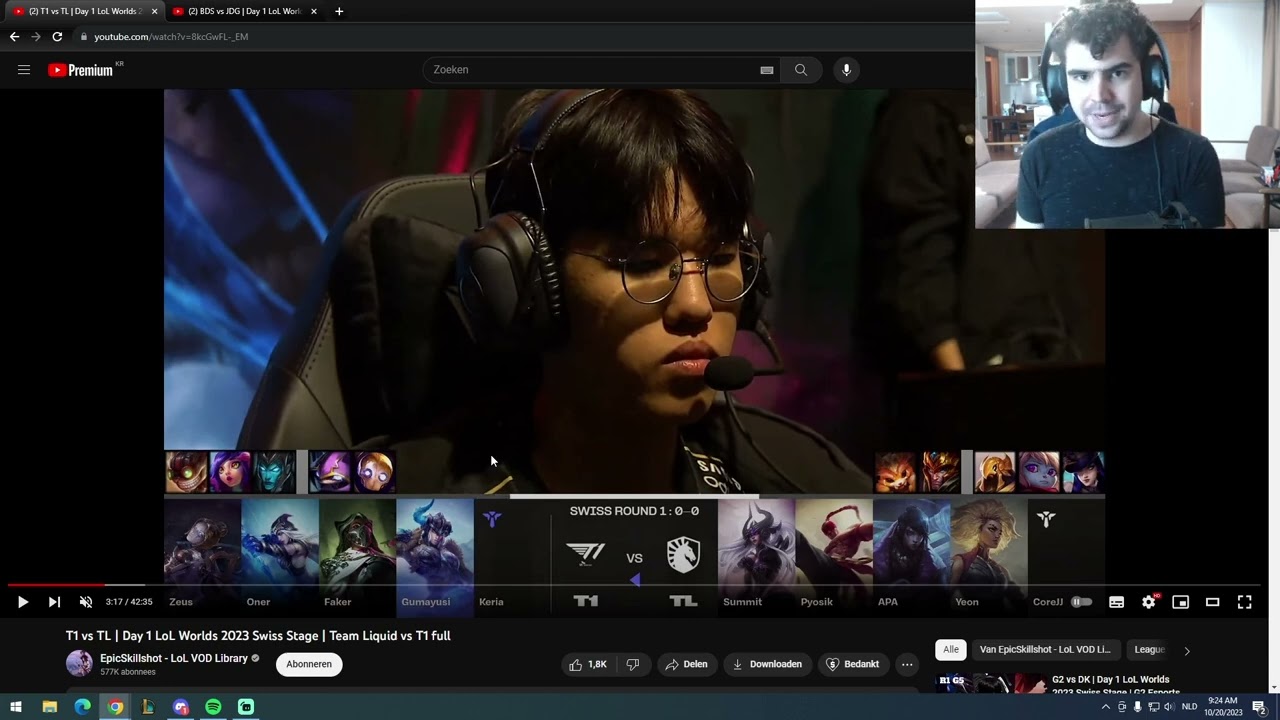
Task: Open the Windows notification center
Action: tap(1259, 707)
